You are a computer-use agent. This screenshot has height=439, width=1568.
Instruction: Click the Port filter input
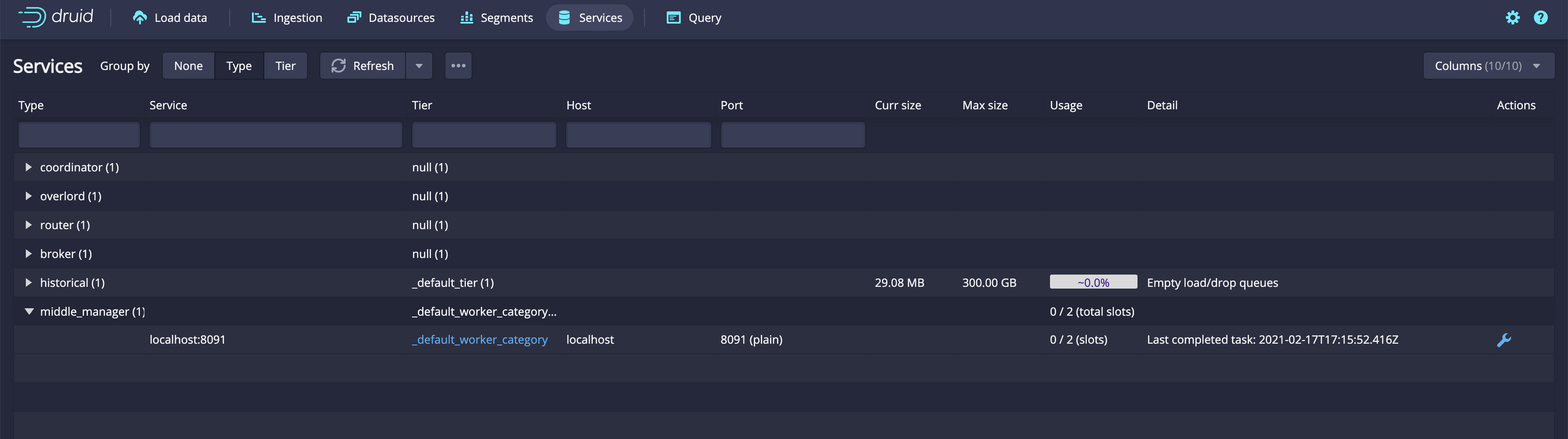(792, 135)
